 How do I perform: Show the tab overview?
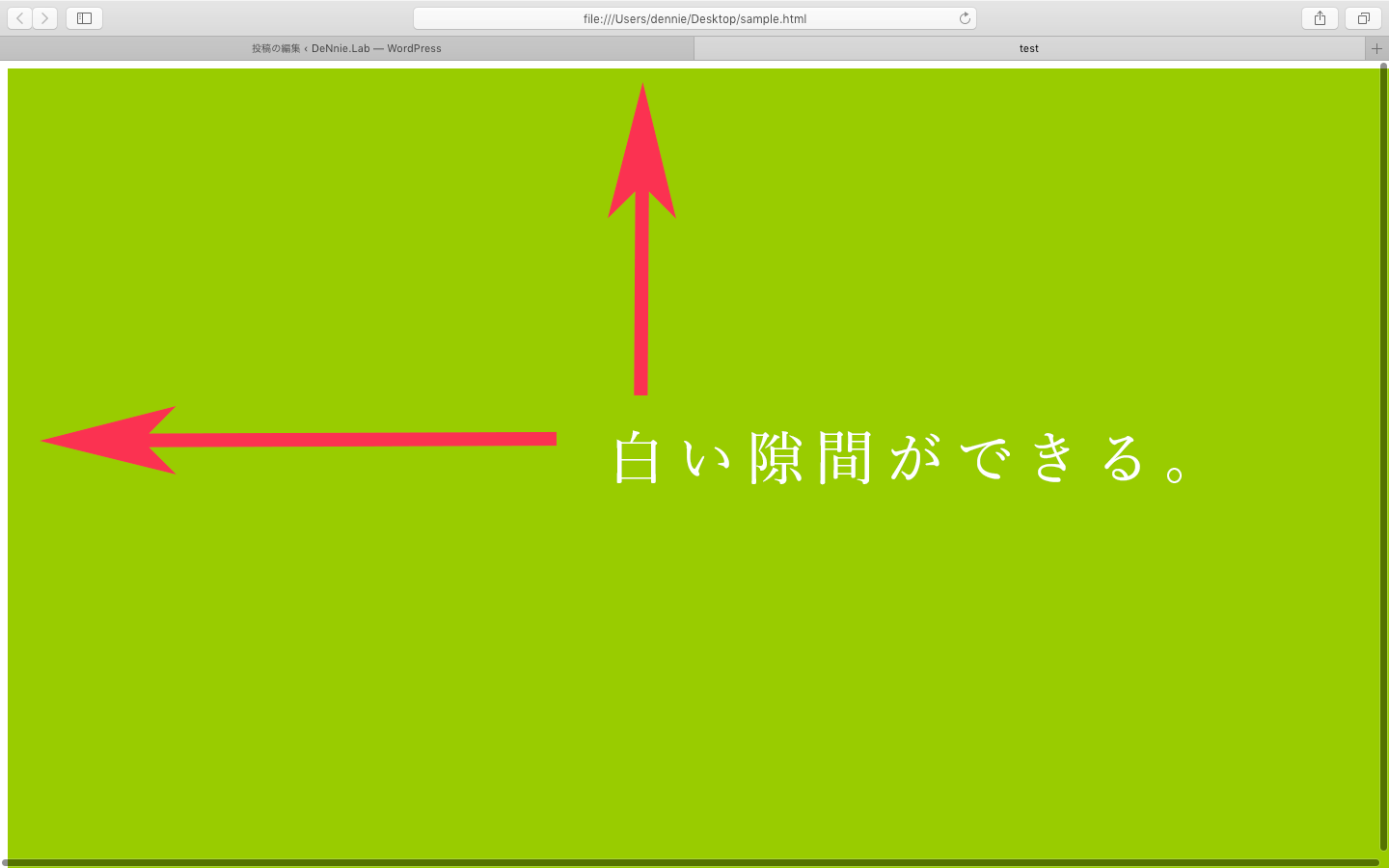pos(1363,18)
